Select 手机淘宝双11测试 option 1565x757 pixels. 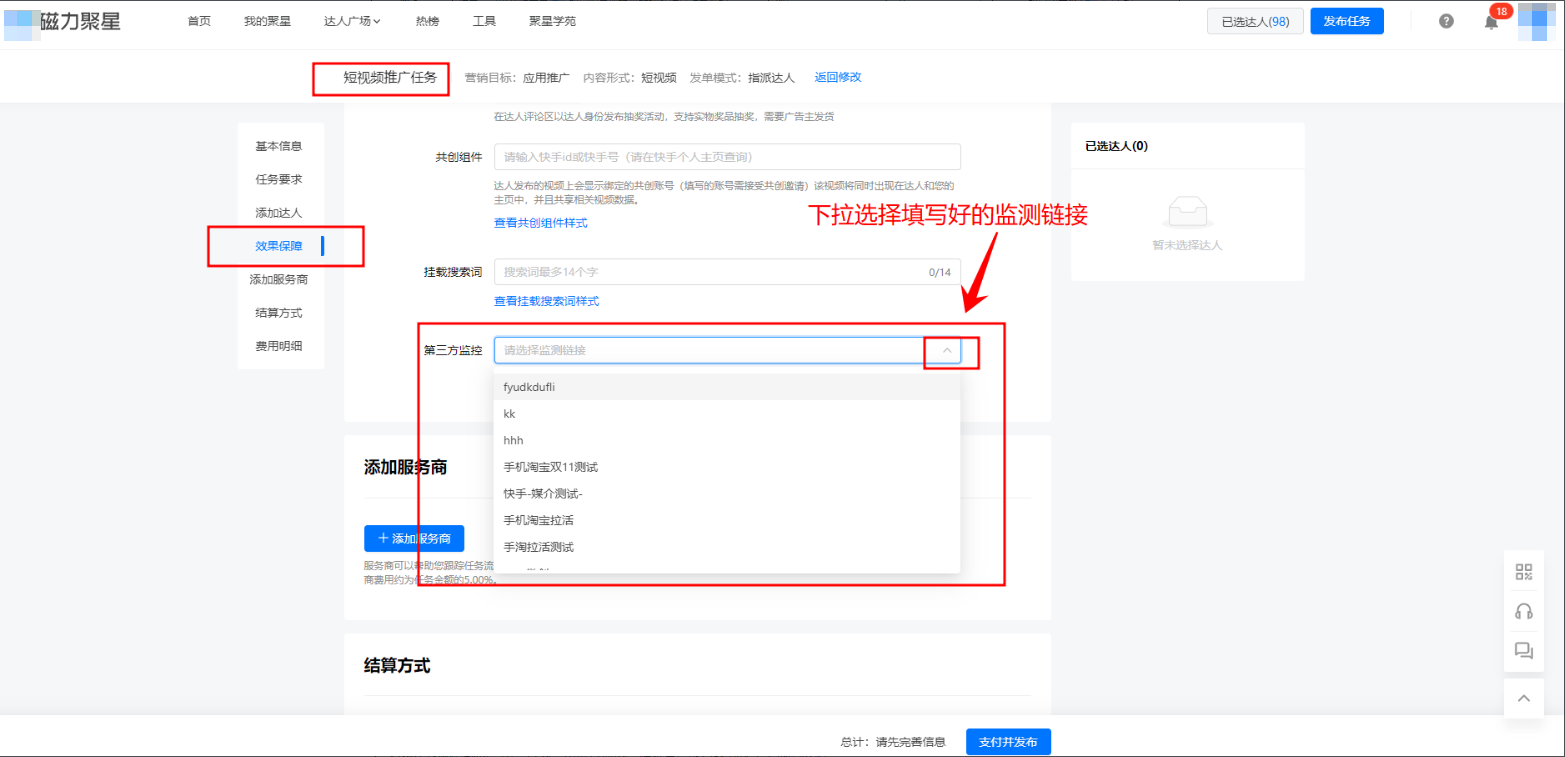click(727, 467)
